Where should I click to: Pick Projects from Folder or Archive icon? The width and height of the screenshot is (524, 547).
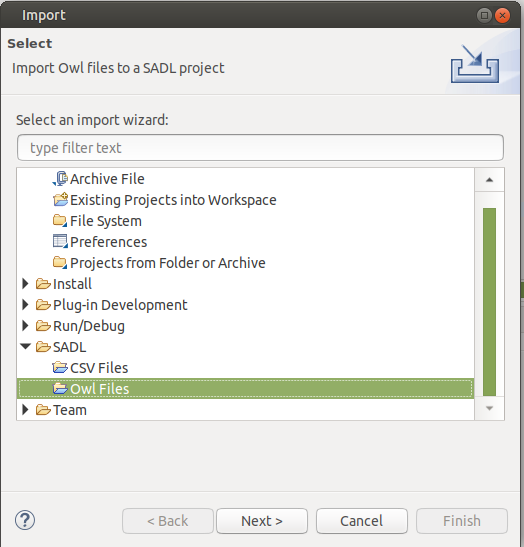coord(60,262)
